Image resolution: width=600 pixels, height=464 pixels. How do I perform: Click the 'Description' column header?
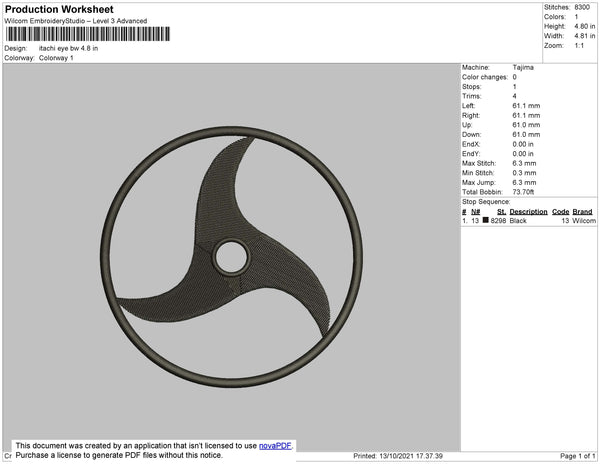point(528,212)
